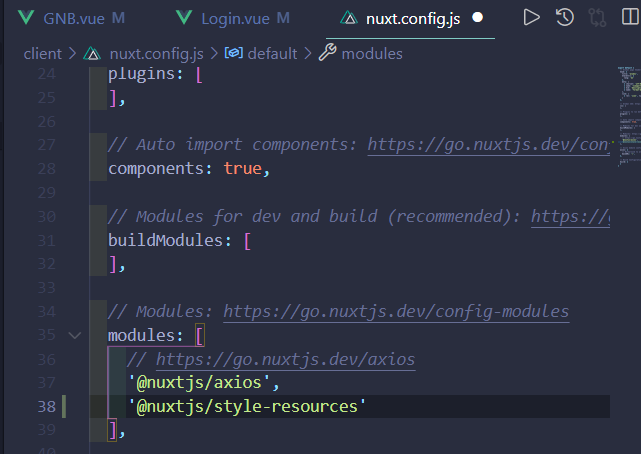Click 'components:' on line 28

click(x=160, y=169)
